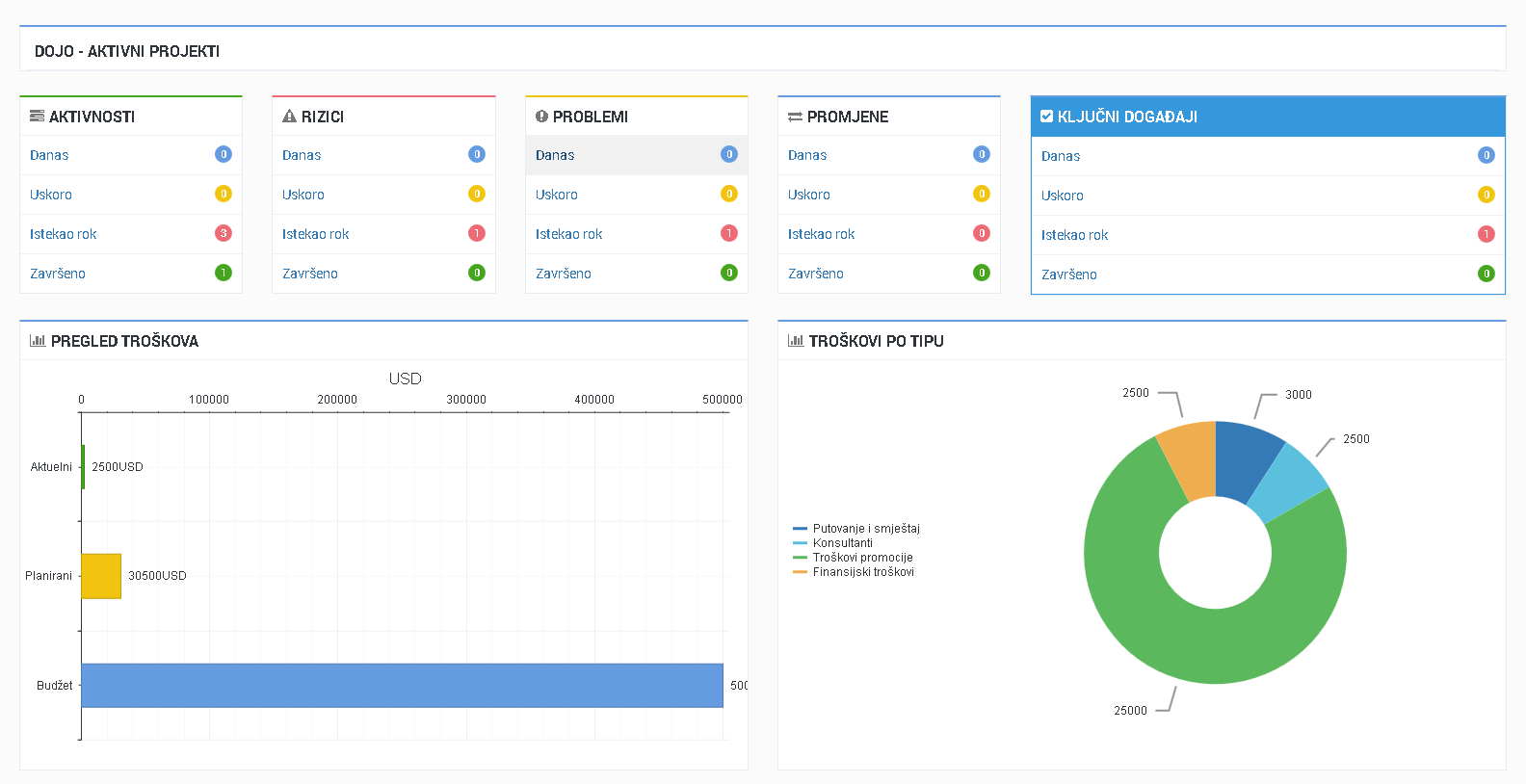This screenshot has height=784, width=1526.
Task: Toggle Finansijski troškovi legend entry
Action: click(x=854, y=572)
